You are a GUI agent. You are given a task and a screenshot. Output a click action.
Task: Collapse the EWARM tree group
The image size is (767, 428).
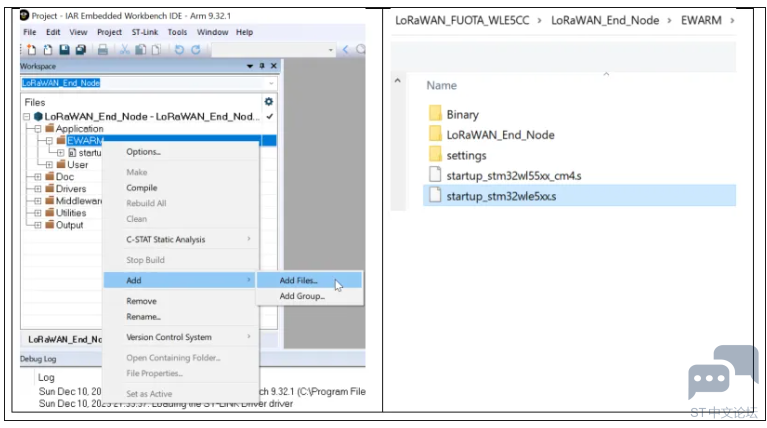[x=49, y=141]
